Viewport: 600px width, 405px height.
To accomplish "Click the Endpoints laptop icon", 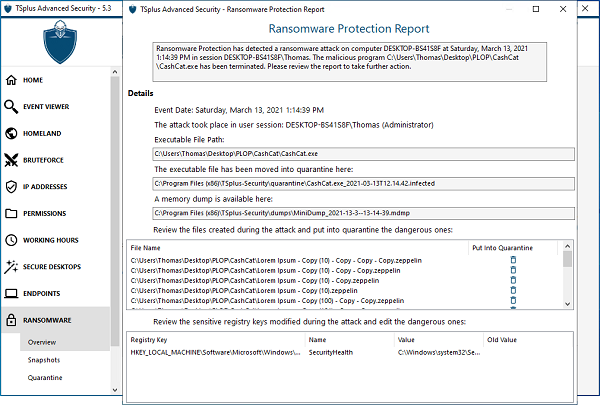I will pos(11,294).
